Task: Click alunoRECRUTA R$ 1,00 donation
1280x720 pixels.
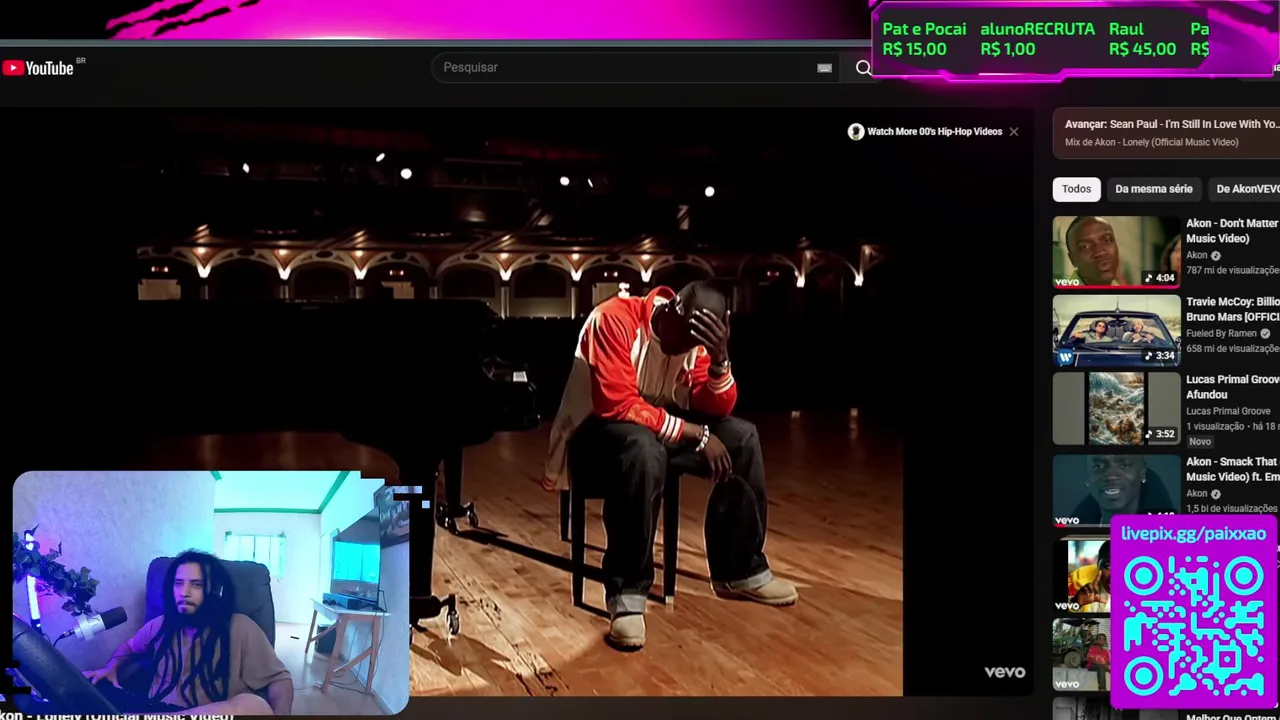Action: (x=1037, y=39)
